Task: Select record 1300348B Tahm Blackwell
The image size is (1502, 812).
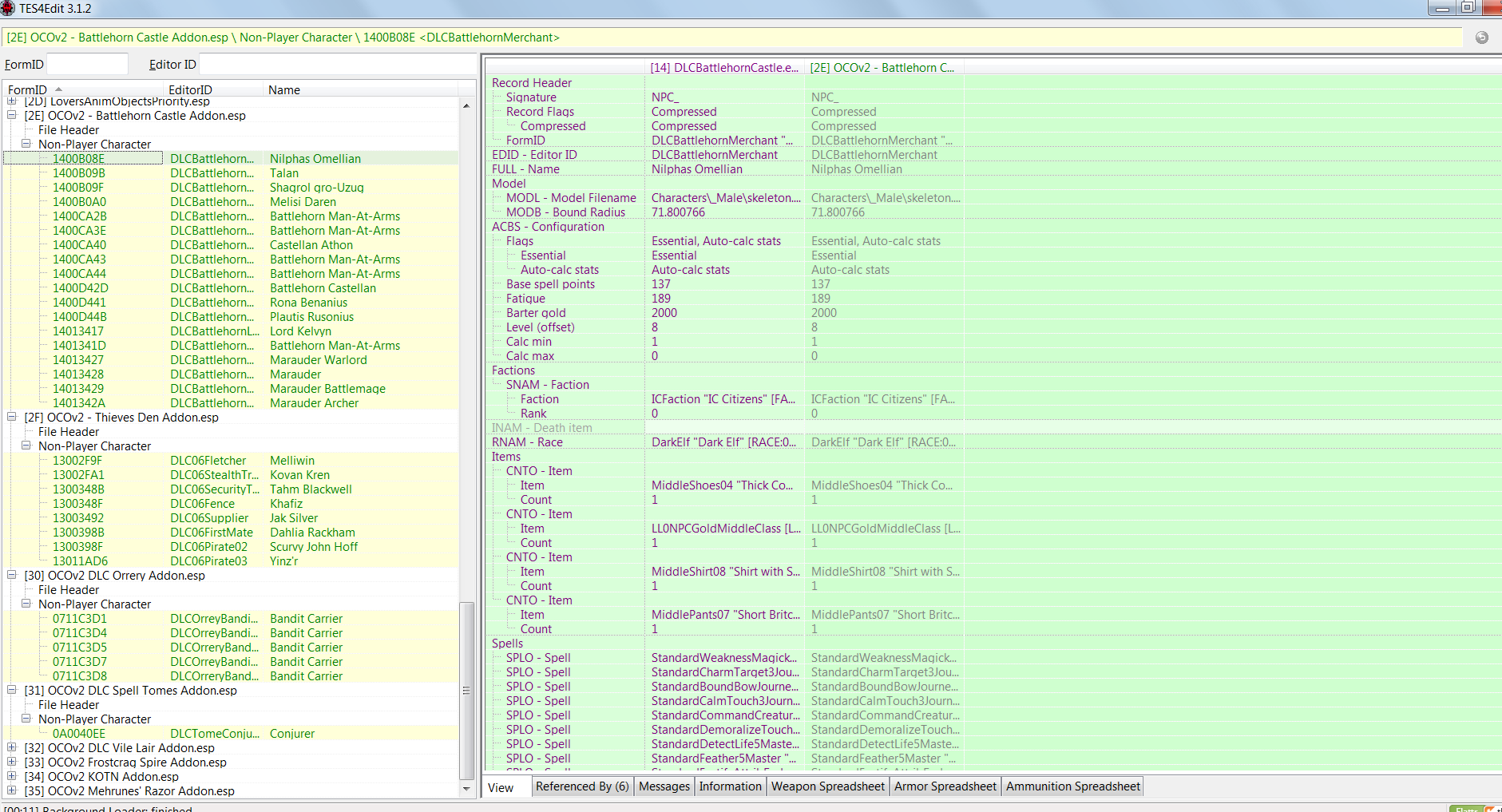Action: pyautogui.click(x=232, y=489)
